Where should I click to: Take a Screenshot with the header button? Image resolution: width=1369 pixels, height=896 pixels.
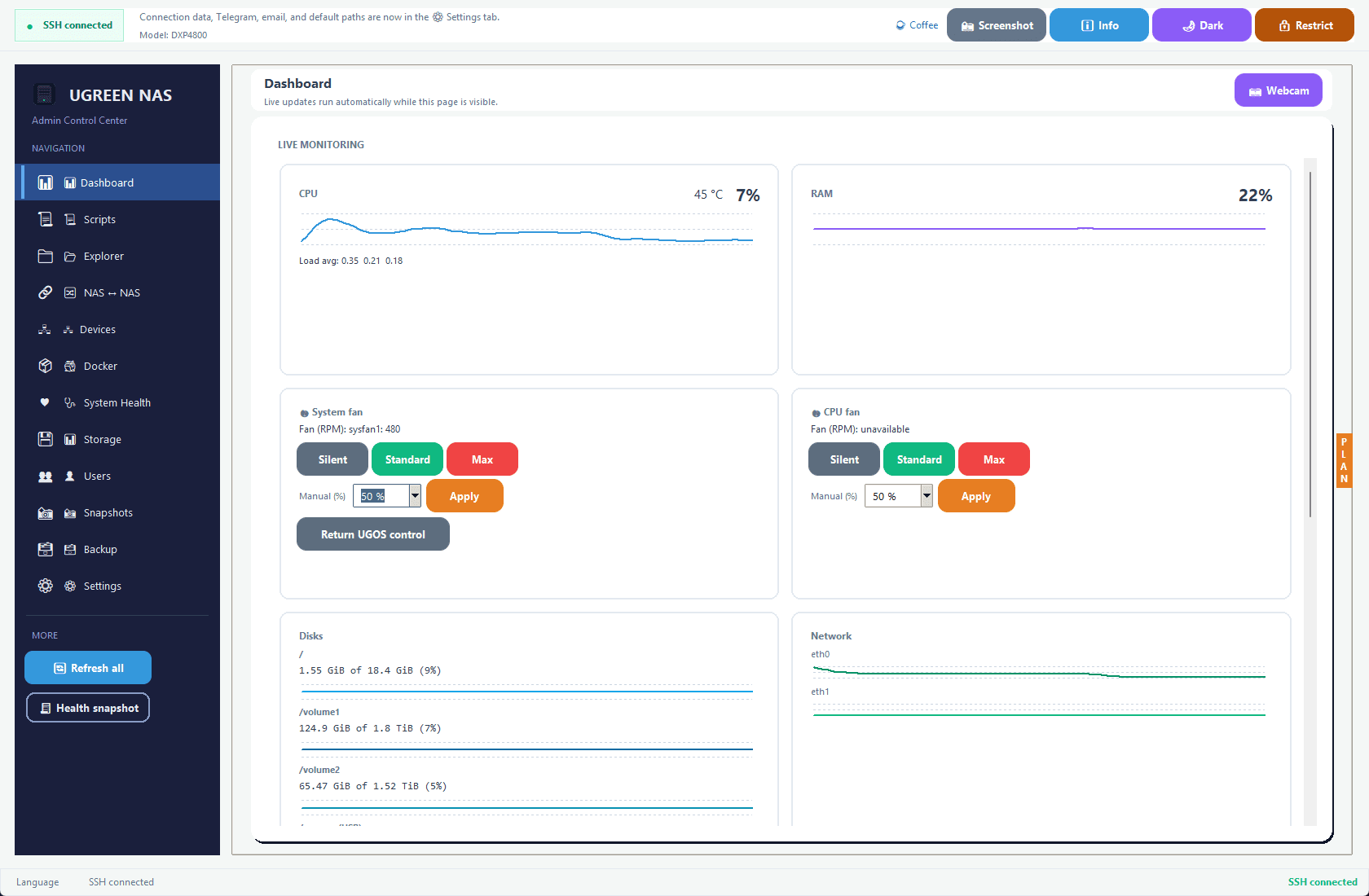[997, 25]
